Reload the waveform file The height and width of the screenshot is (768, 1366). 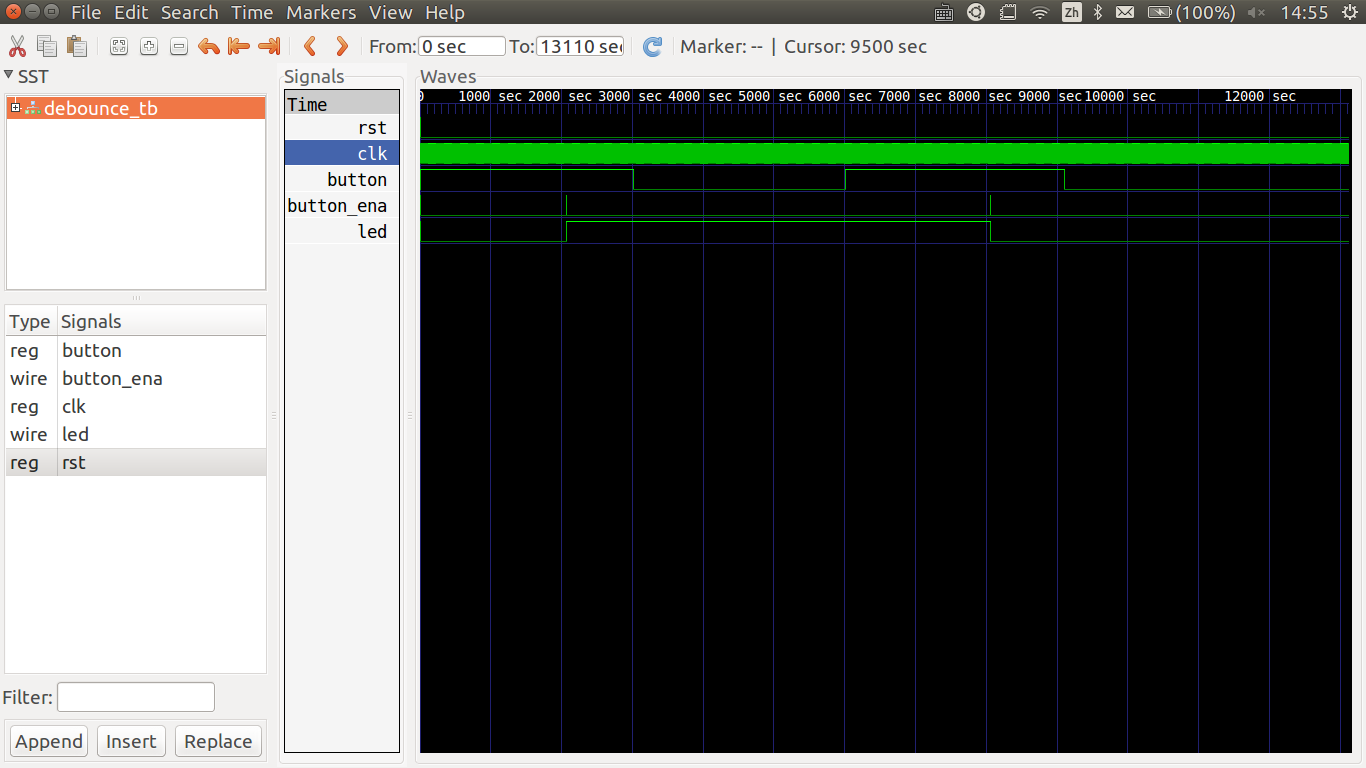(x=652, y=46)
